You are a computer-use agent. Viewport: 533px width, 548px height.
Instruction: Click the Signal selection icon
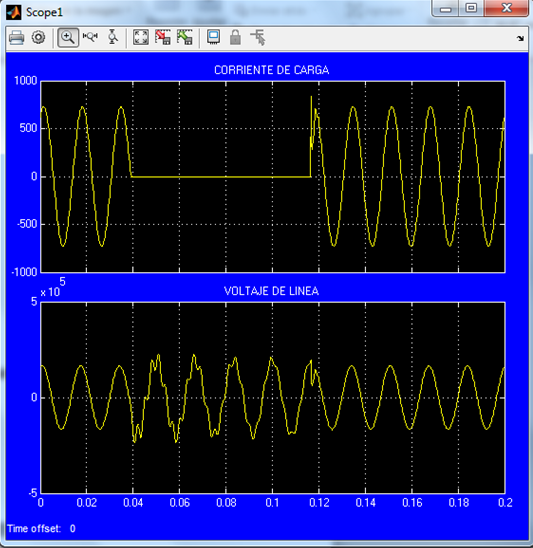click(258, 37)
